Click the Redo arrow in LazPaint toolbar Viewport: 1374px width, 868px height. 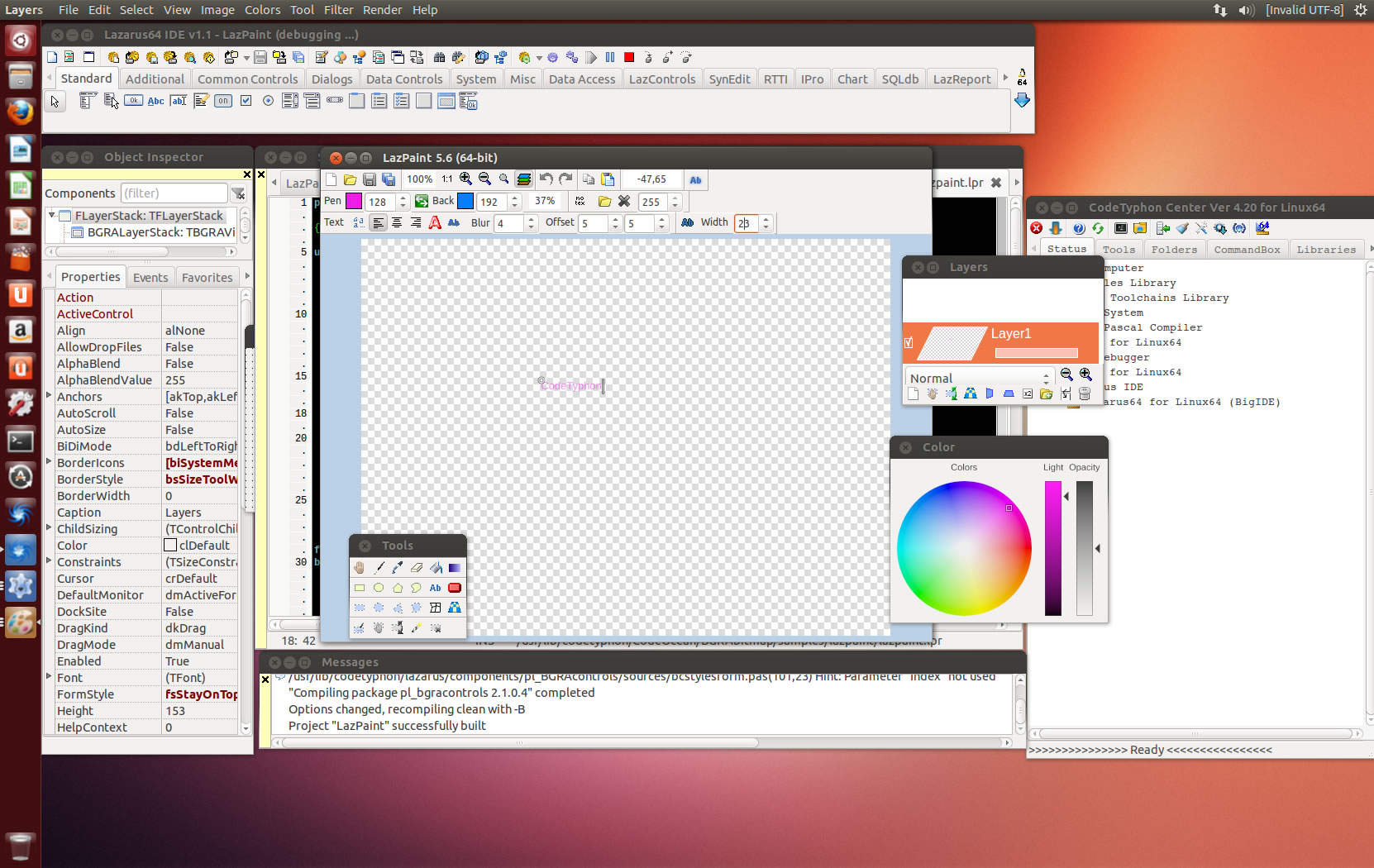[x=565, y=179]
